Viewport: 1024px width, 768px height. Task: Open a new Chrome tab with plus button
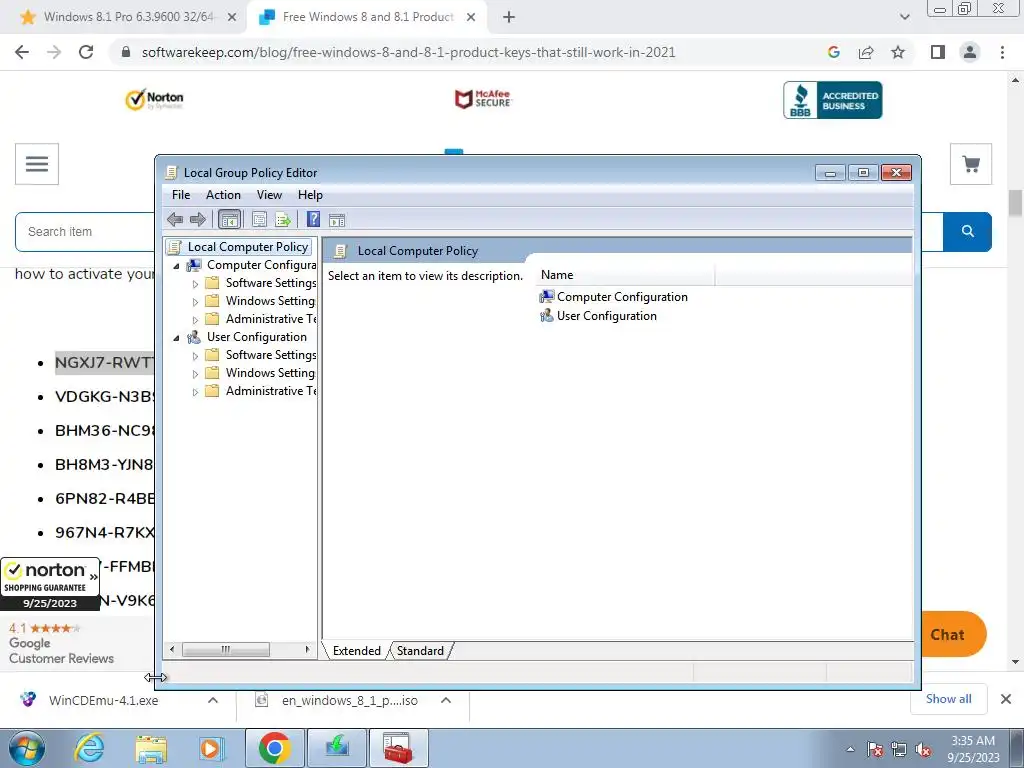point(509,17)
